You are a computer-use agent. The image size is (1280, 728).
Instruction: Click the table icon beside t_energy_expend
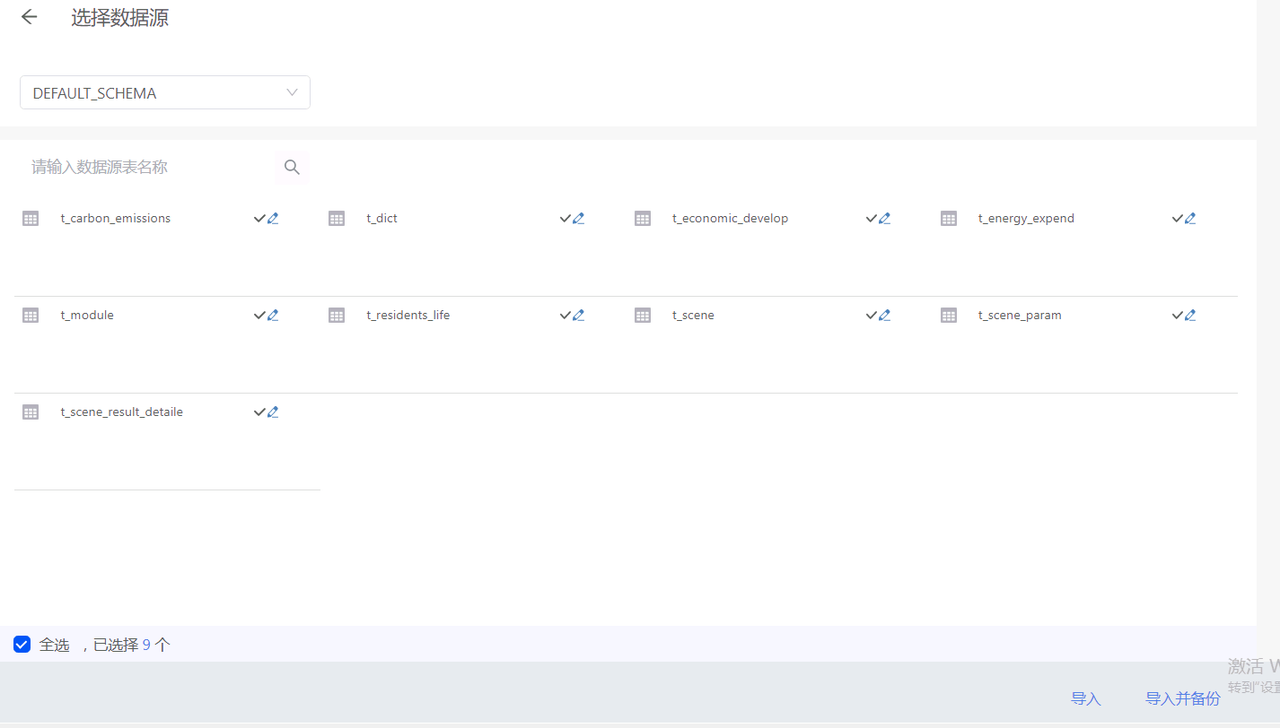click(948, 218)
